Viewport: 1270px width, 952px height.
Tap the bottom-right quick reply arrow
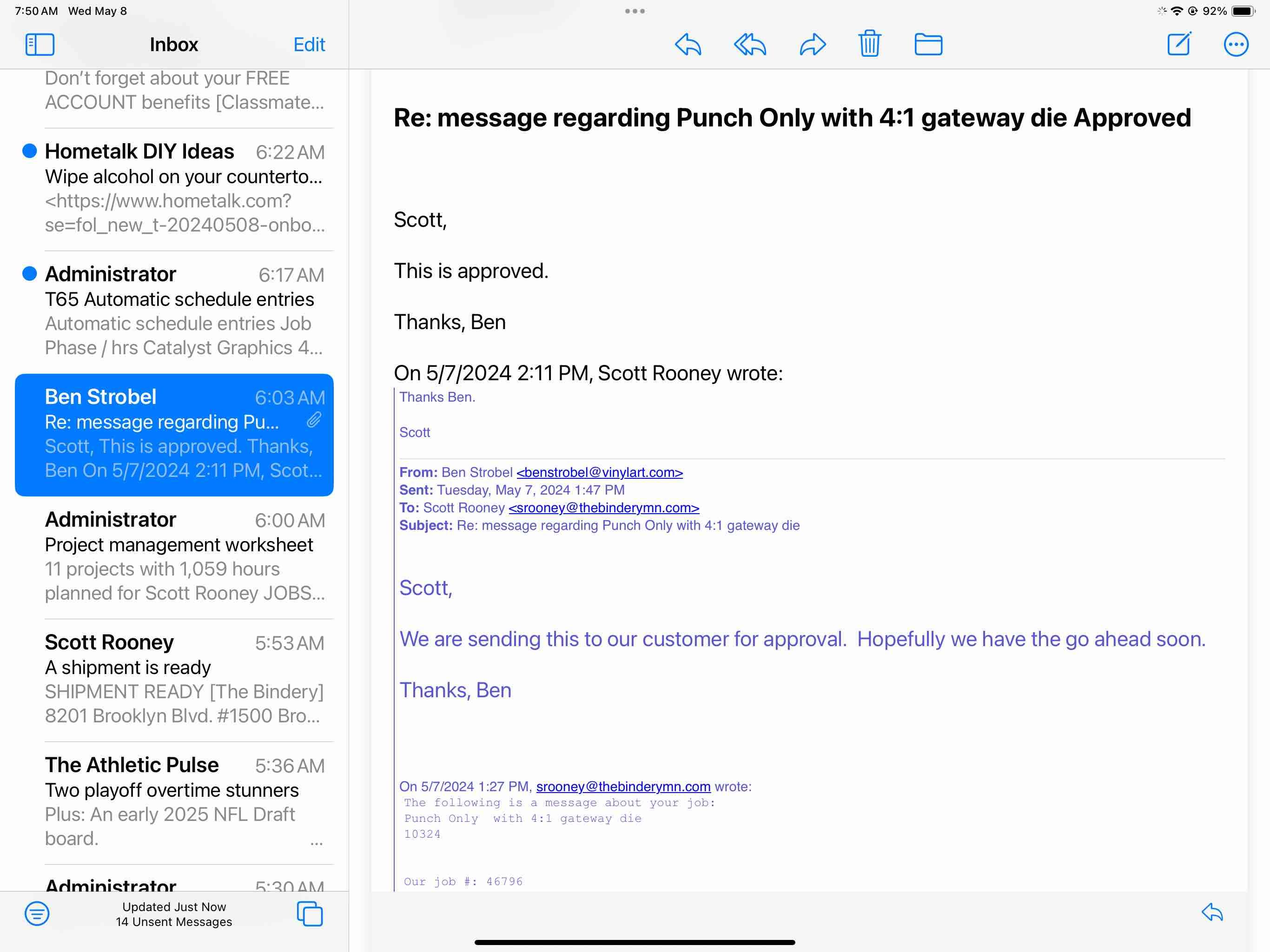click(1212, 912)
